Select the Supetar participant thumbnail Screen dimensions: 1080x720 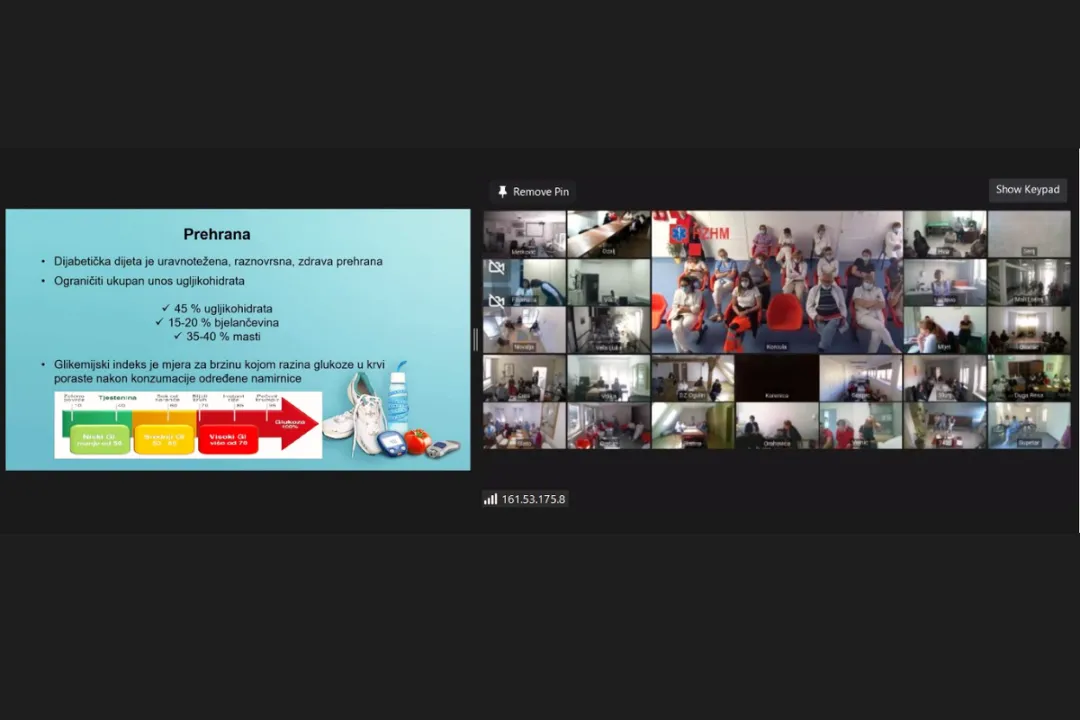click(1028, 425)
